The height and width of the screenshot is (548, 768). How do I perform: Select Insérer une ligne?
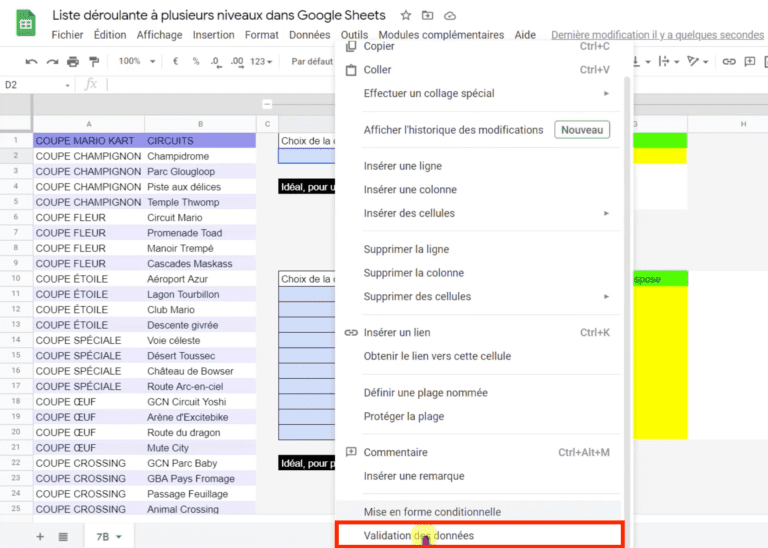(480, 166)
